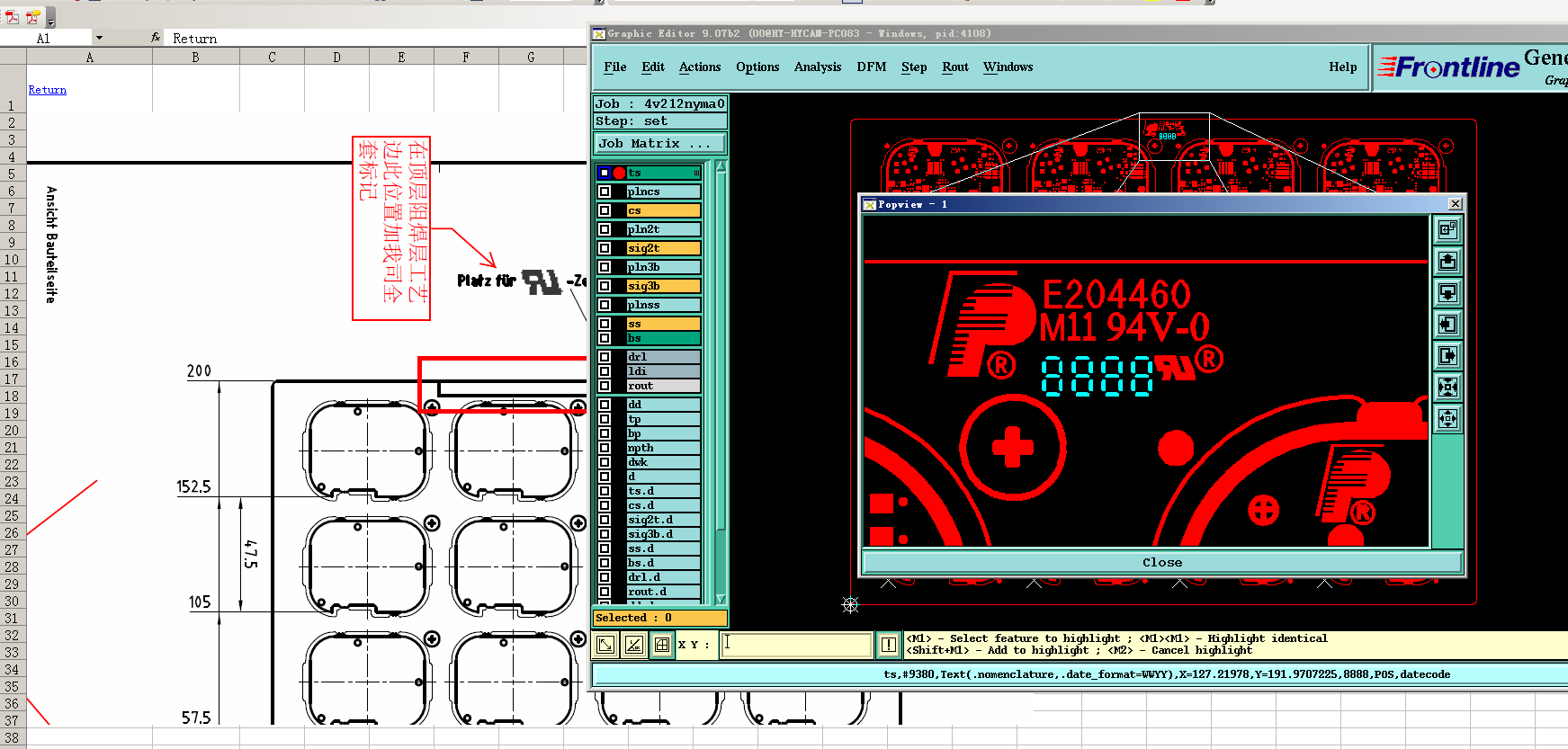Click the Popview pan up arrow icon
This screenshot has width=1568, height=749.
pos(1447,262)
